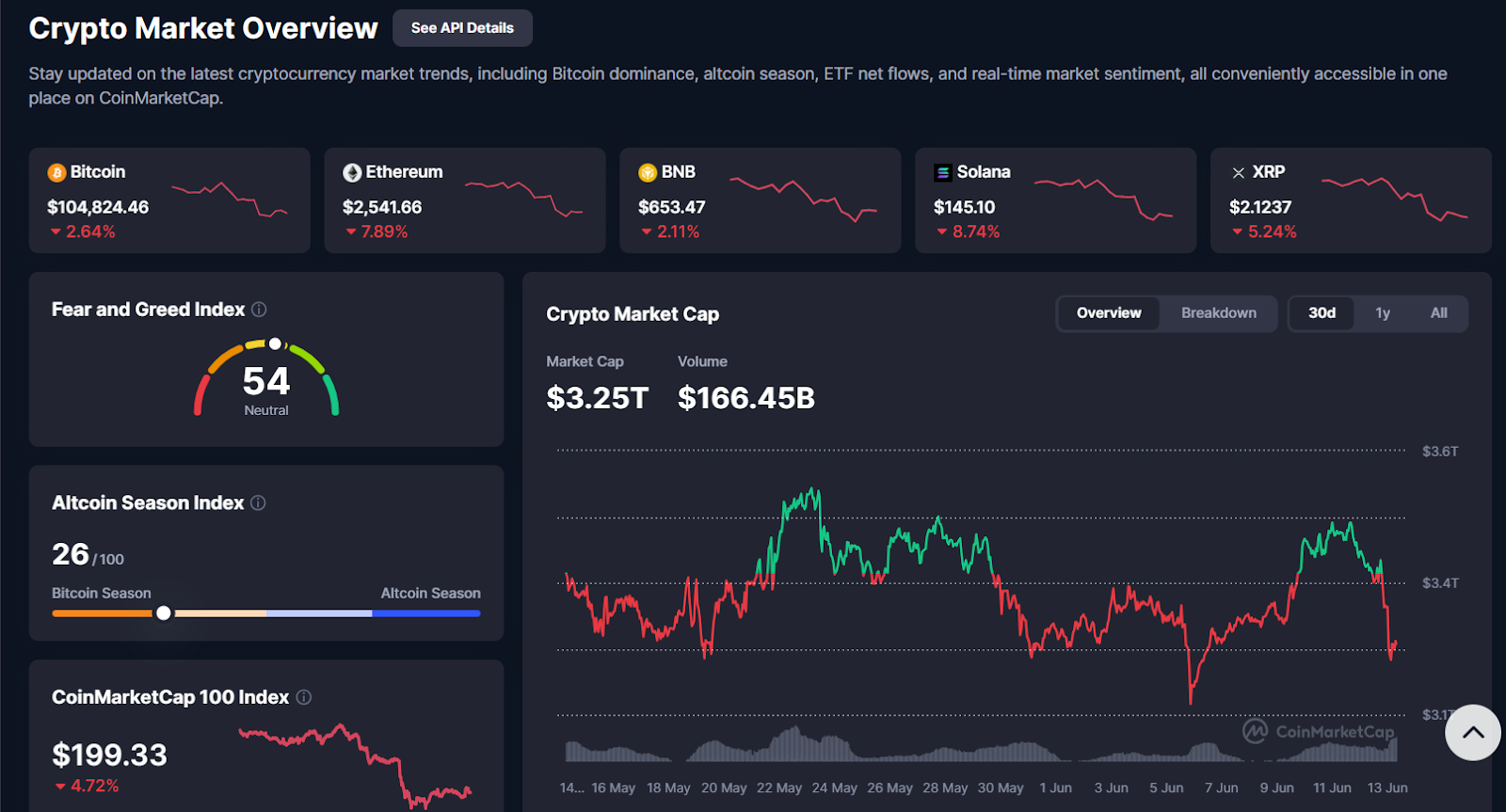Open the Bitcoin price card sparkline
The image size is (1506, 812).
tap(230, 199)
